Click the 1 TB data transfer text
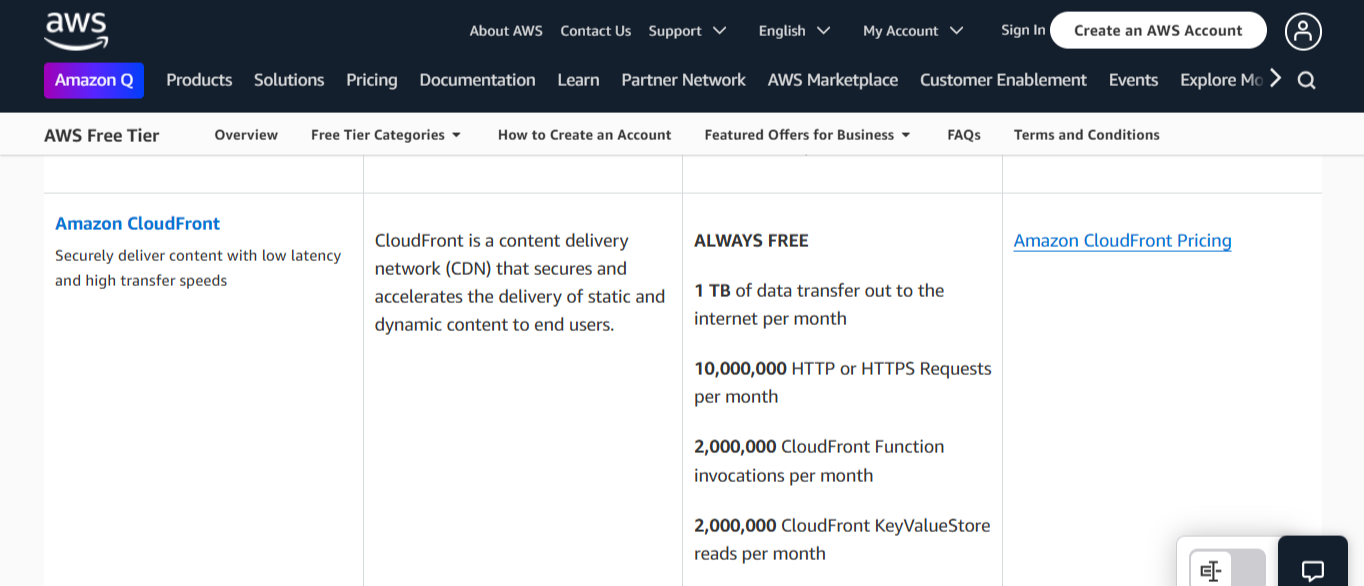The width and height of the screenshot is (1364, 586). click(819, 305)
